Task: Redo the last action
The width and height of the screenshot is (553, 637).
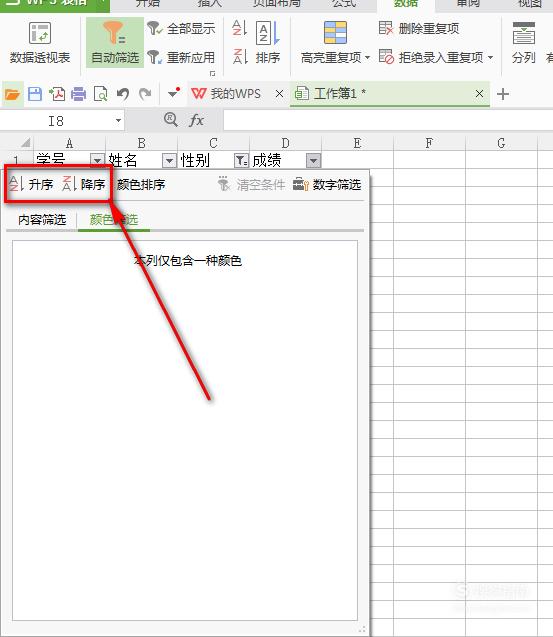Action: tap(145, 94)
